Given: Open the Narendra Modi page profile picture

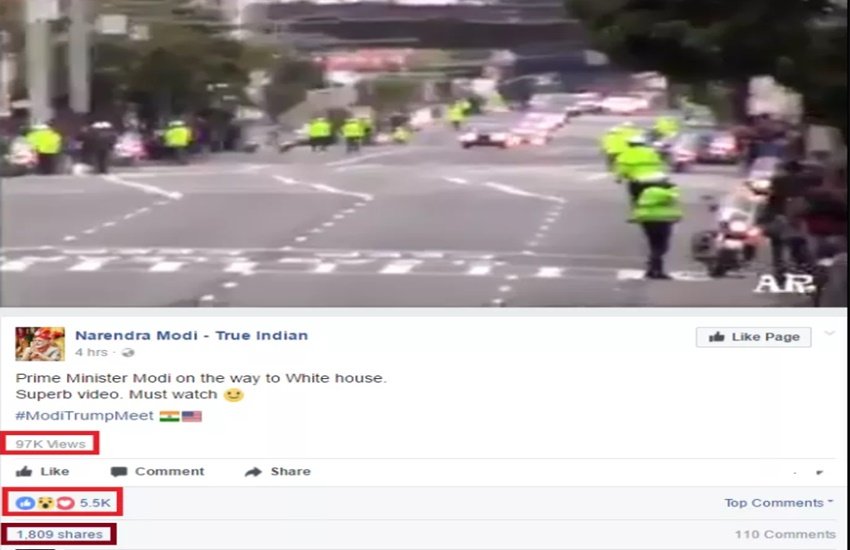Looking at the screenshot, I should [x=40, y=344].
